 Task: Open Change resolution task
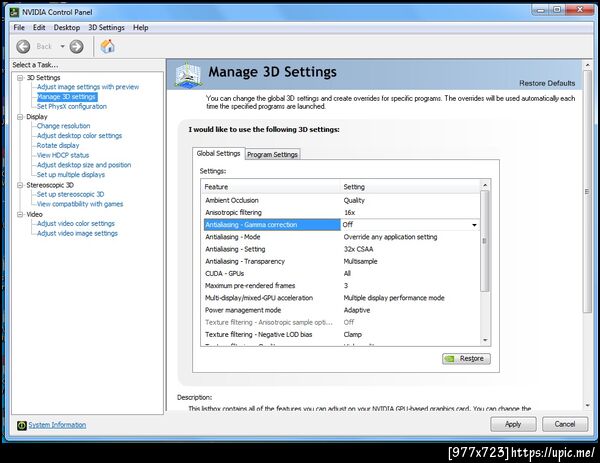63,126
